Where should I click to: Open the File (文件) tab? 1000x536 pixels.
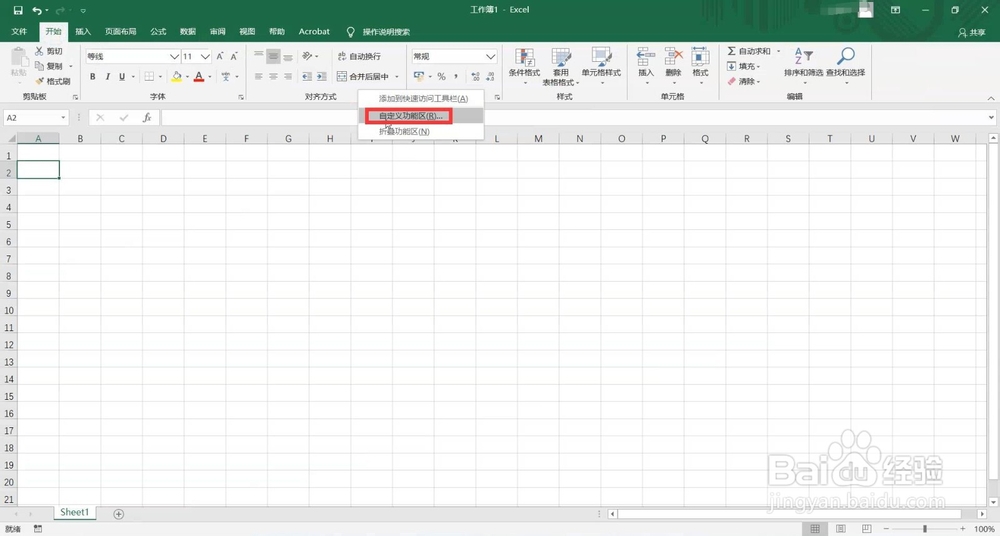click(19, 31)
